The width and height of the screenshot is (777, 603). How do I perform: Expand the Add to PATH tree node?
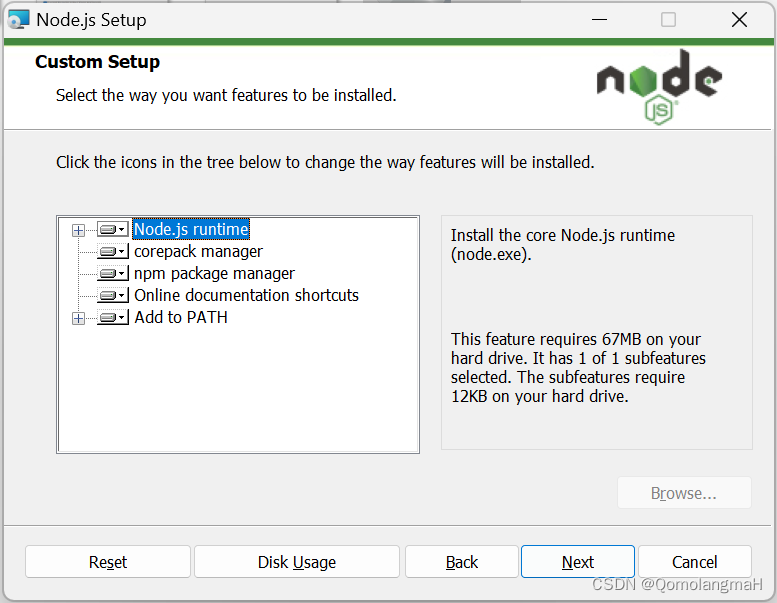pyautogui.click(x=78, y=318)
